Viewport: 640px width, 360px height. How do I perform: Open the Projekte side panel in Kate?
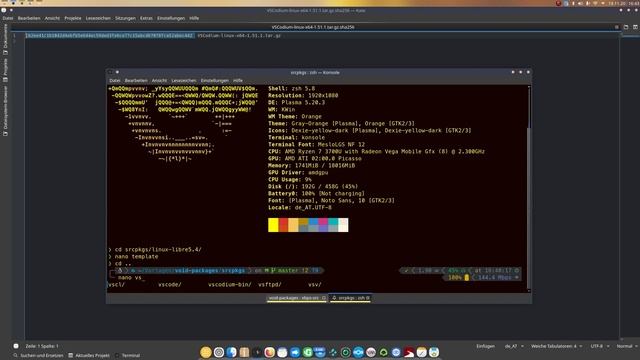(x=5, y=70)
